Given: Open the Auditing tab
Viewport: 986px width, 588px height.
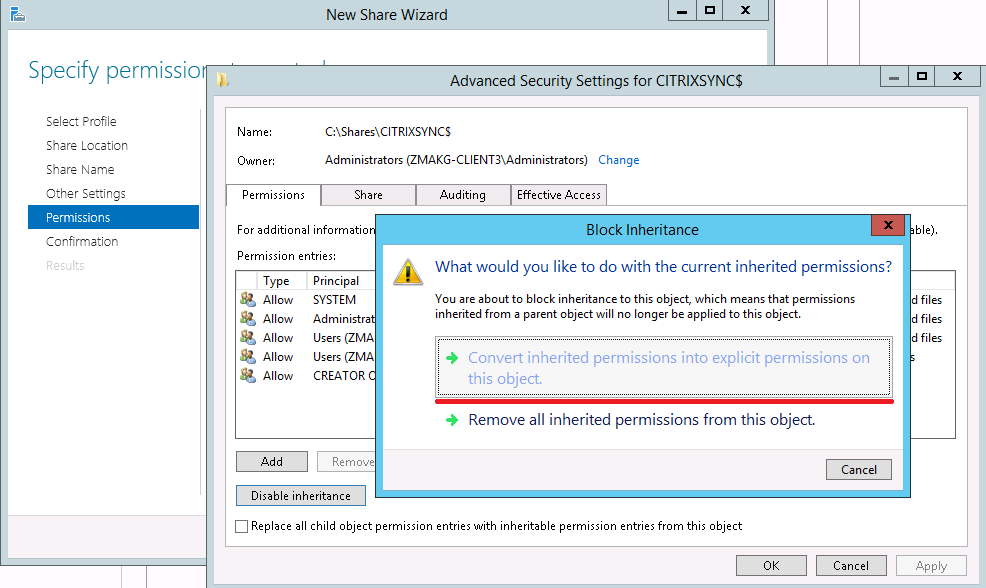Looking at the screenshot, I should (x=462, y=195).
